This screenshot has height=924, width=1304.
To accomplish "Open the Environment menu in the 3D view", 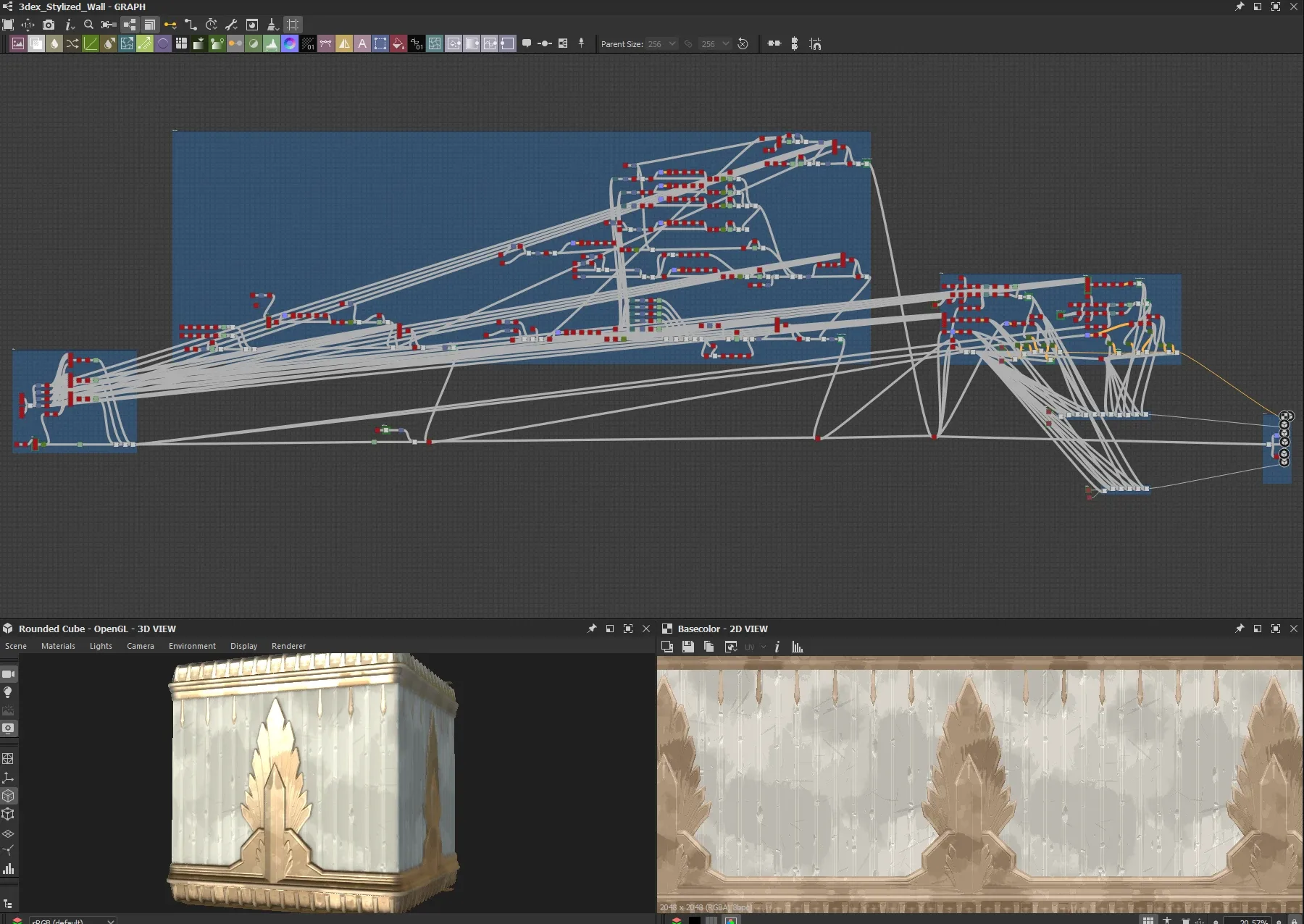I will tap(192, 646).
